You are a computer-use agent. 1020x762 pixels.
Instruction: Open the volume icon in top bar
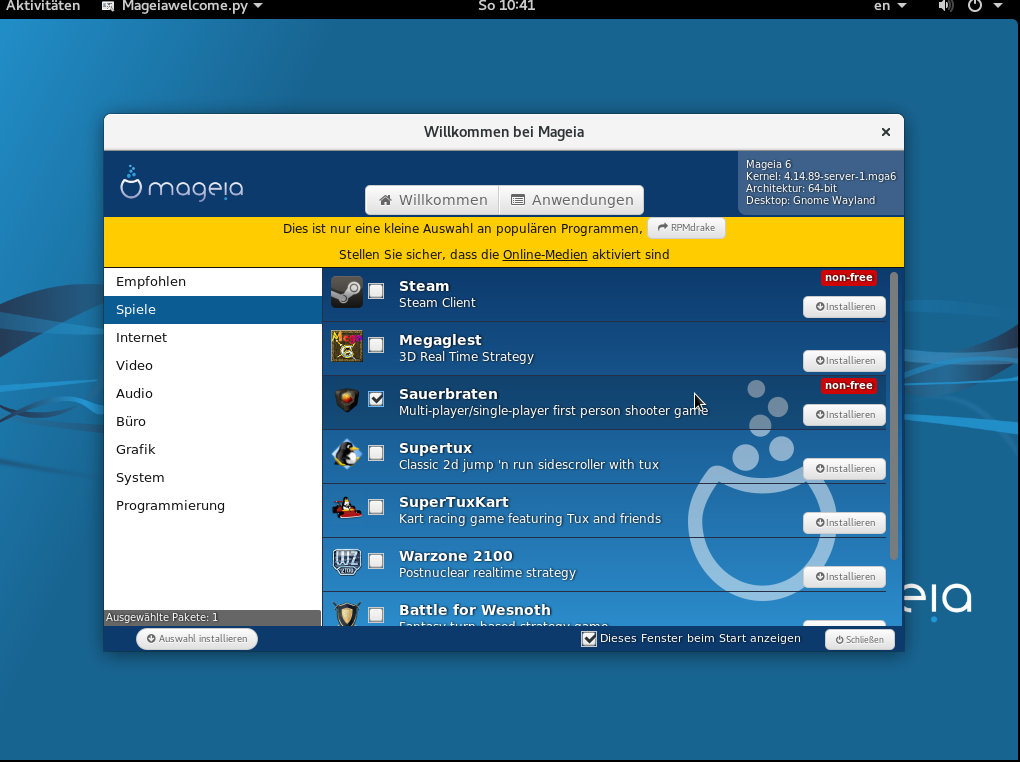coord(945,6)
